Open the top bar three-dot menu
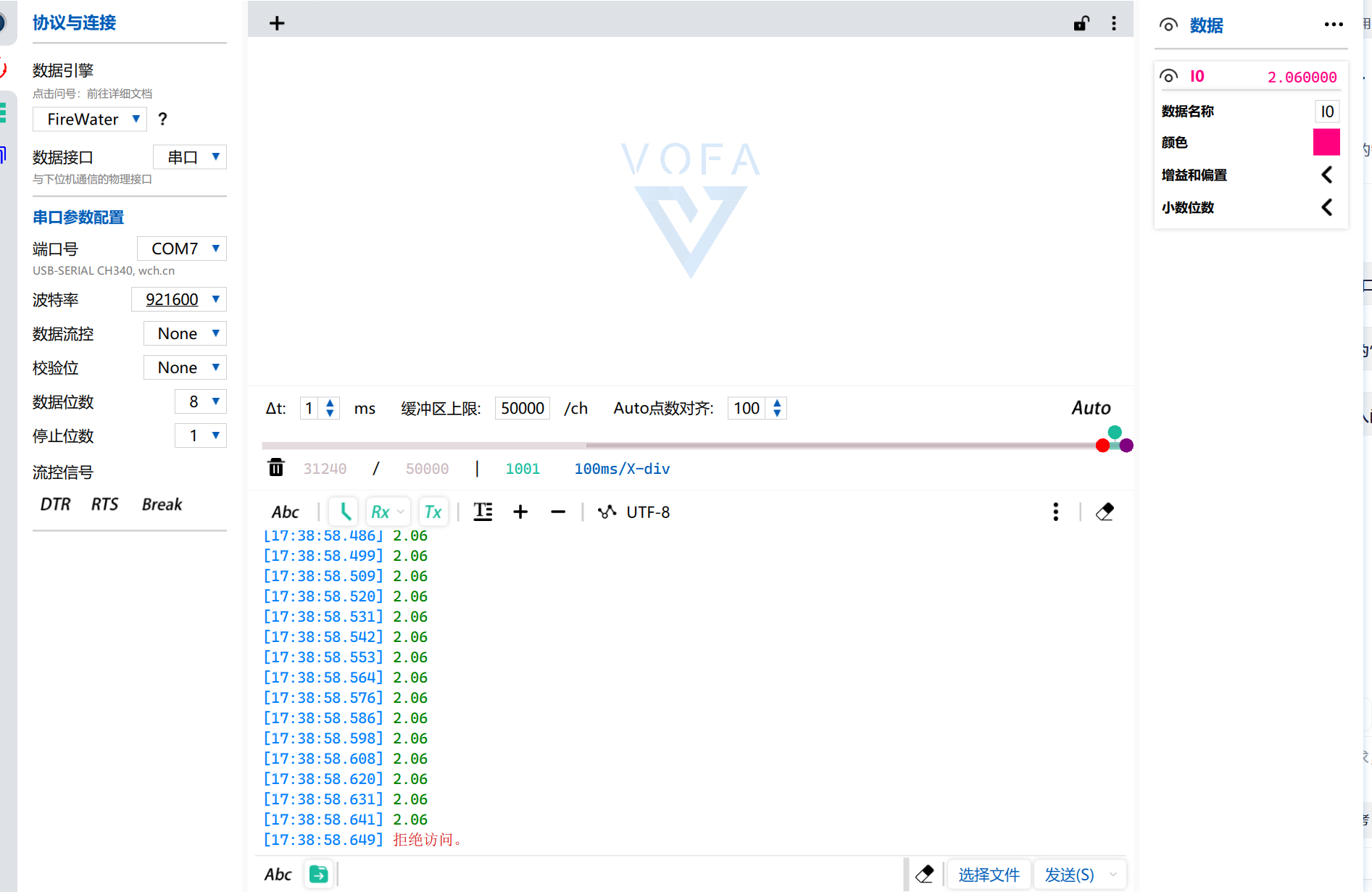 (1114, 23)
